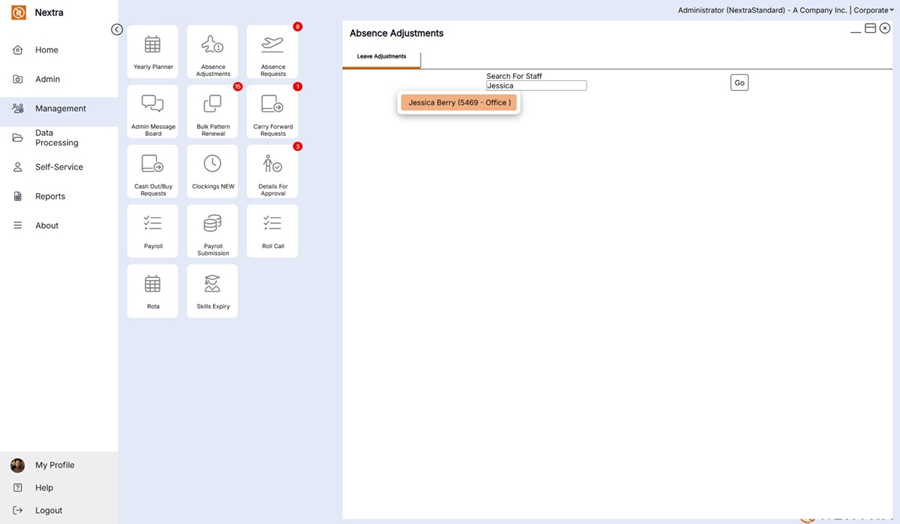
Task: Click the Go button
Action: (739, 83)
